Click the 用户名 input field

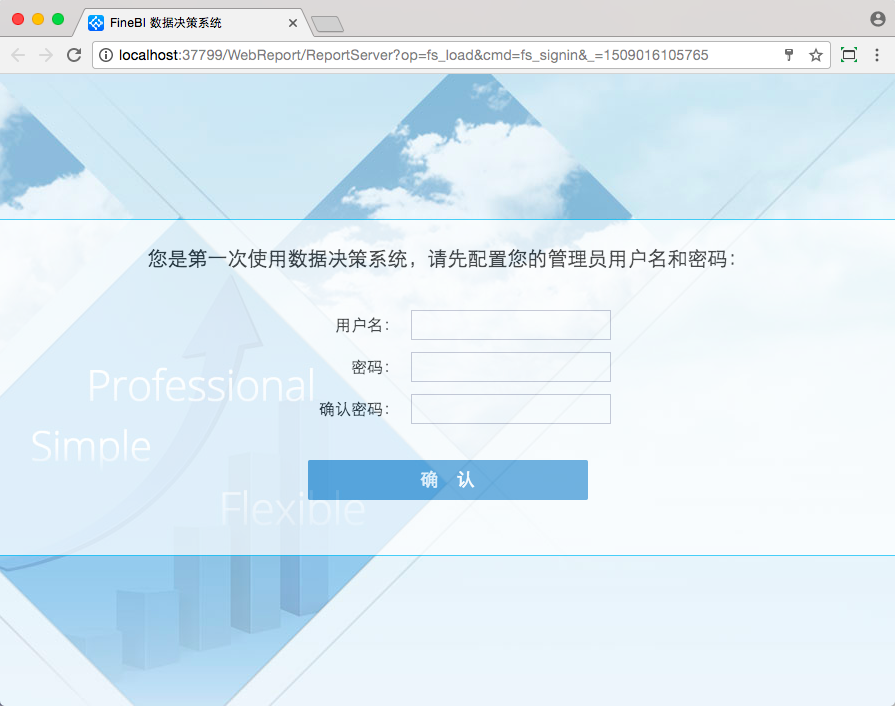point(511,325)
